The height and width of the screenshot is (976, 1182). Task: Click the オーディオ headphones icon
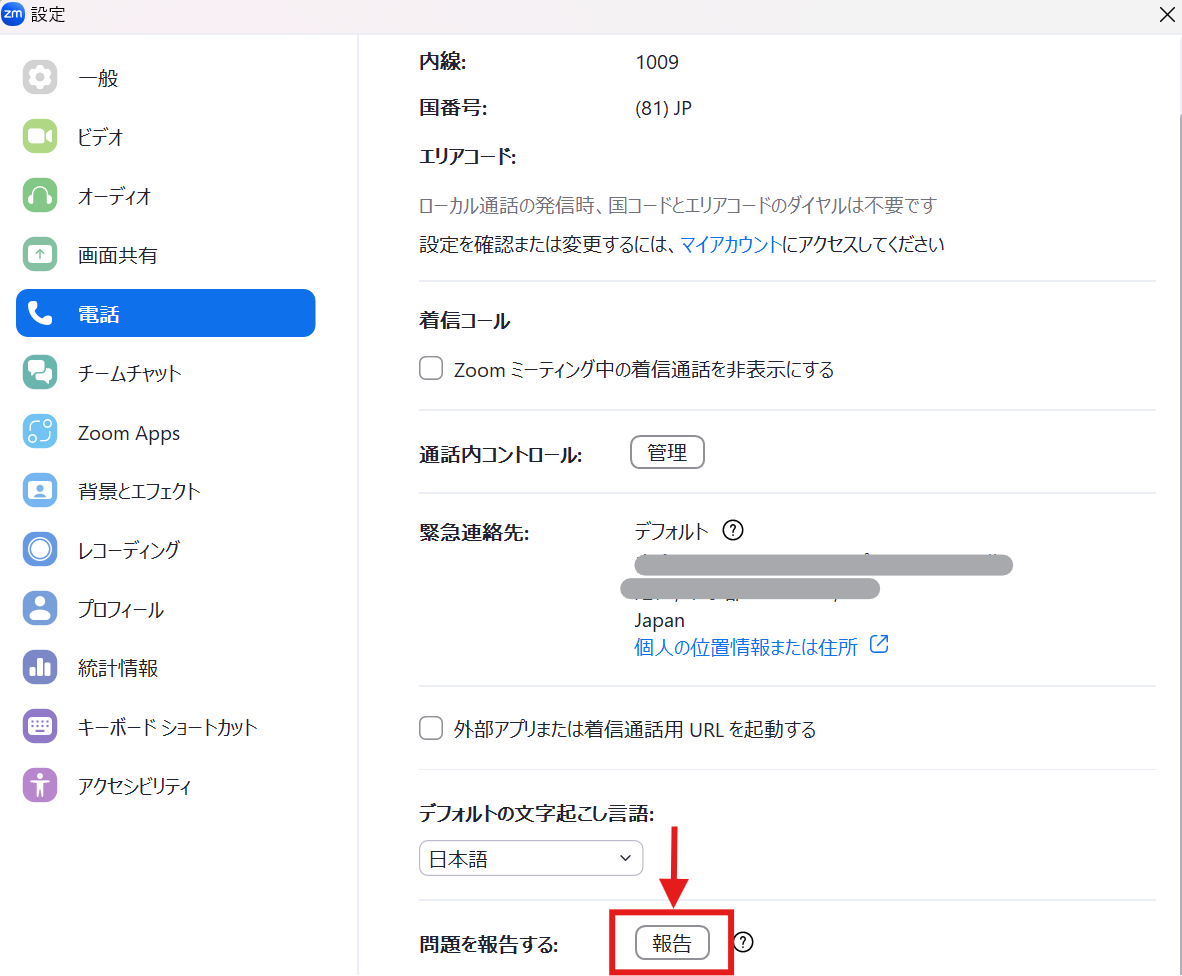coord(40,195)
